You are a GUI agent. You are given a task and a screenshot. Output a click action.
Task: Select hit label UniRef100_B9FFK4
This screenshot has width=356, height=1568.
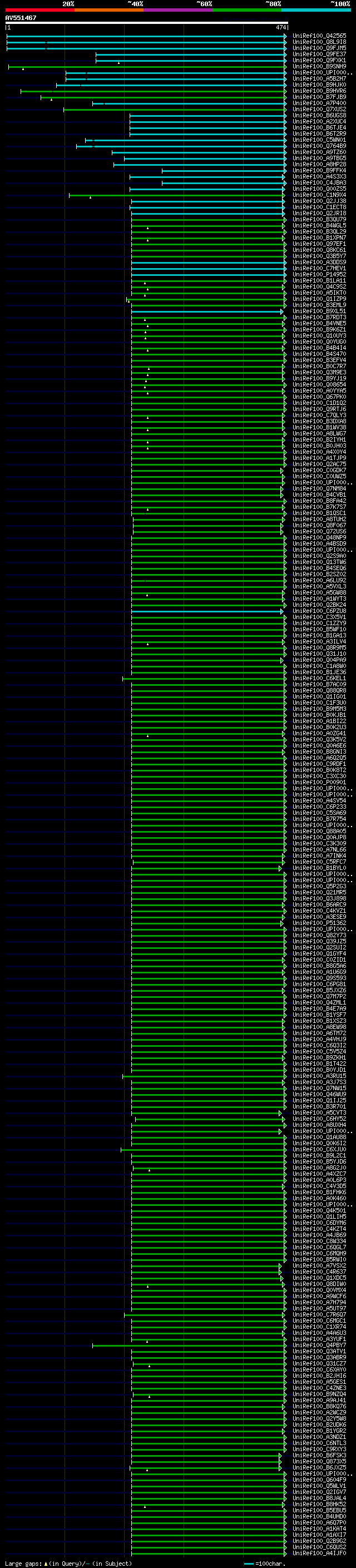(x=319, y=170)
